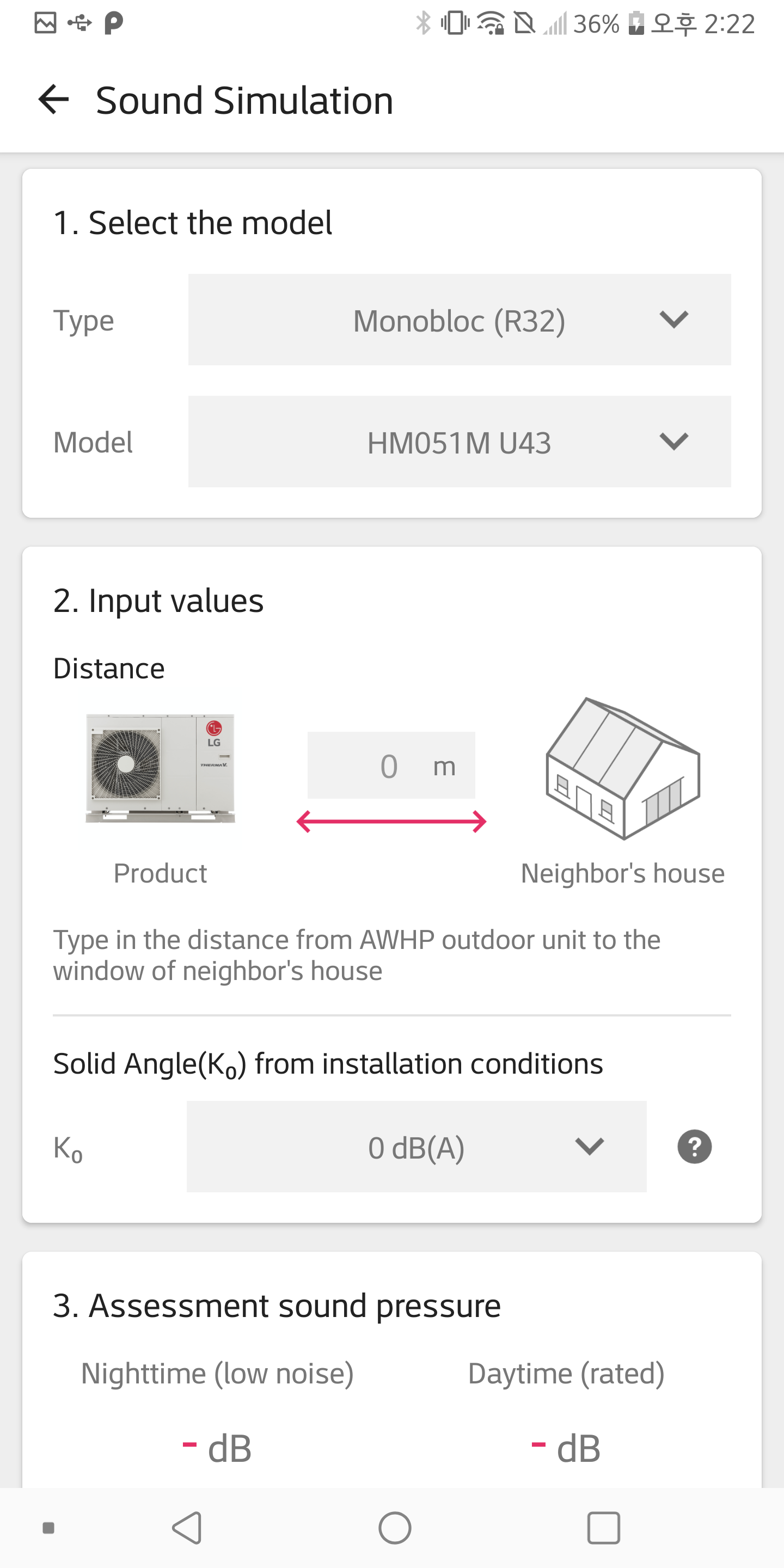Tap the Sound Simulation page title
The width and height of the screenshot is (784, 1568).
click(244, 100)
